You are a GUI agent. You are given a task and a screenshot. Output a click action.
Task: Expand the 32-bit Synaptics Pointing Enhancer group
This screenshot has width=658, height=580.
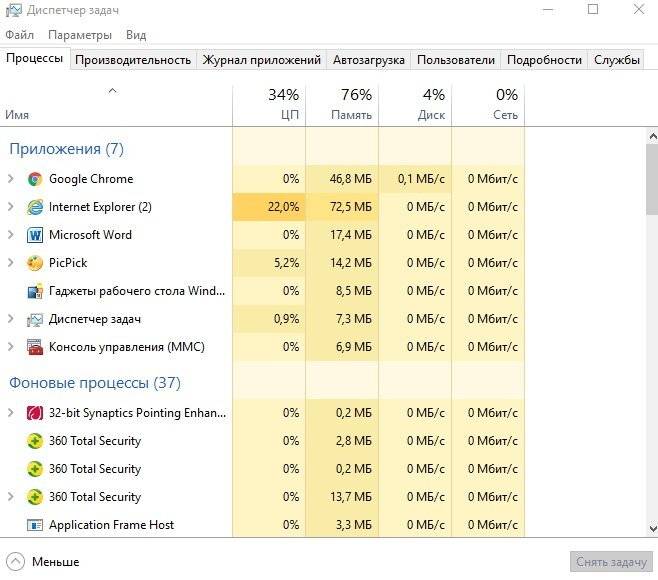[10, 413]
